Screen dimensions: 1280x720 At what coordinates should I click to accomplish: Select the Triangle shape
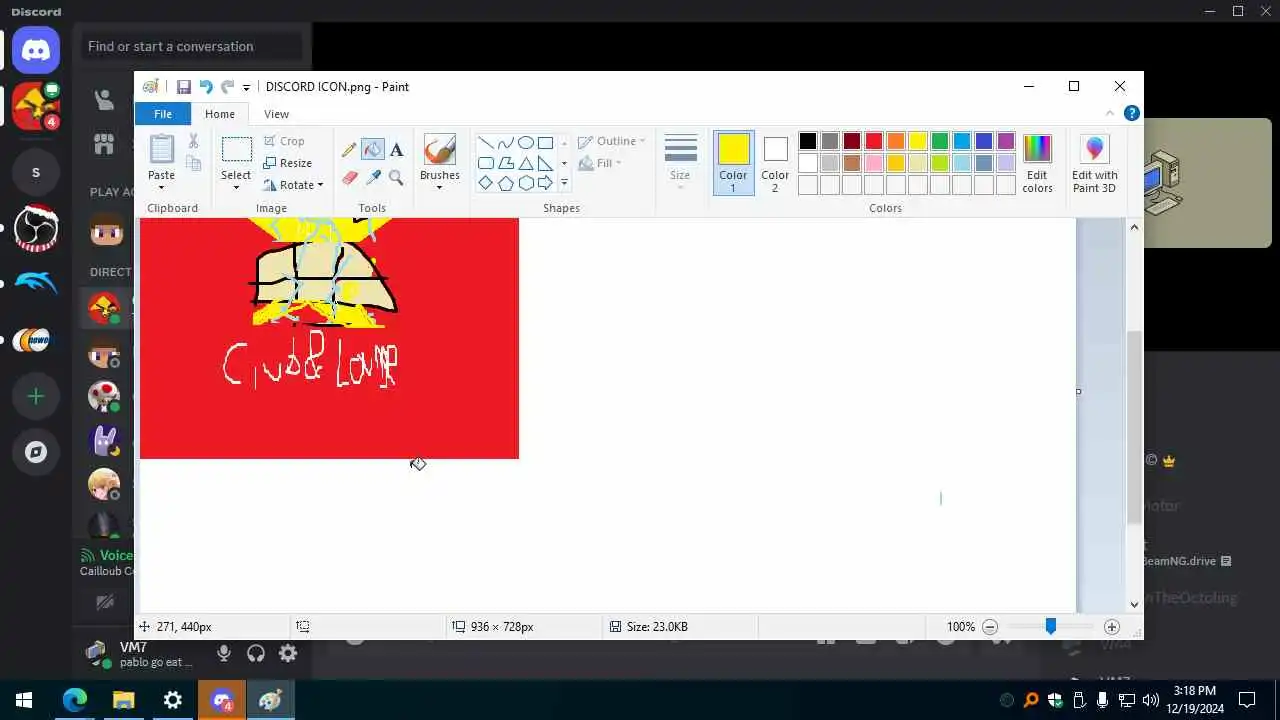tap(525, 163)
